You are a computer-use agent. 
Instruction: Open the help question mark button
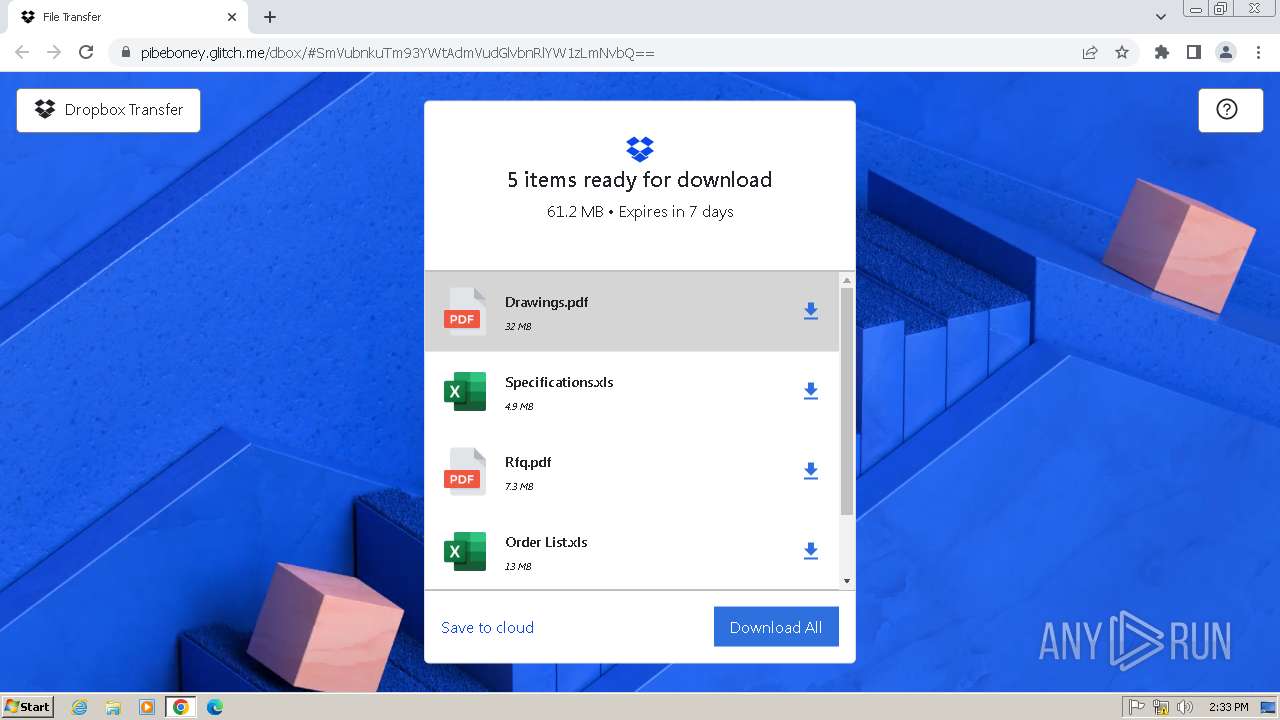(x=1230, y=110)
